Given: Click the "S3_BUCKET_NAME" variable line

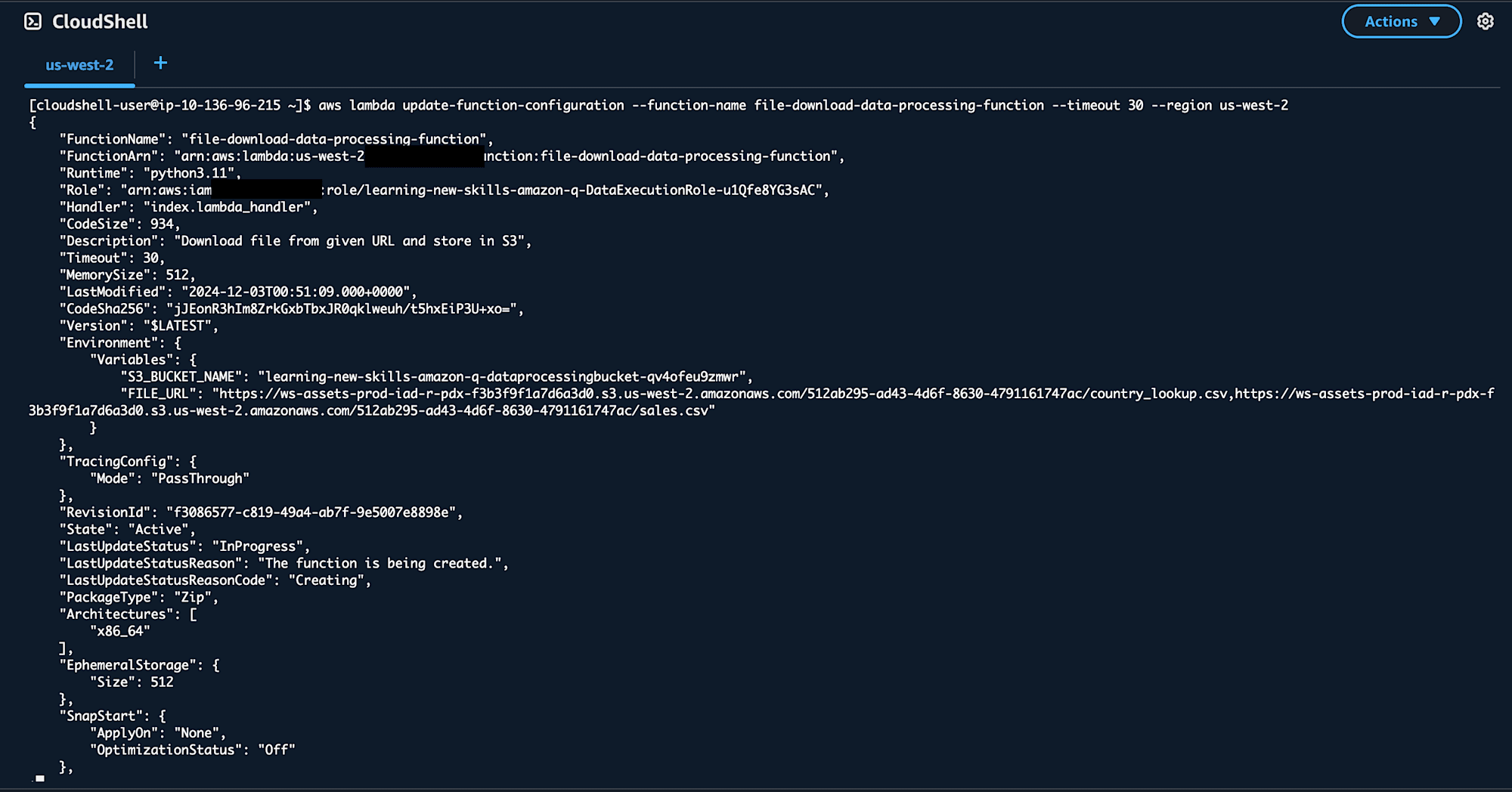Looking at the screenshot, I should 436,376.
